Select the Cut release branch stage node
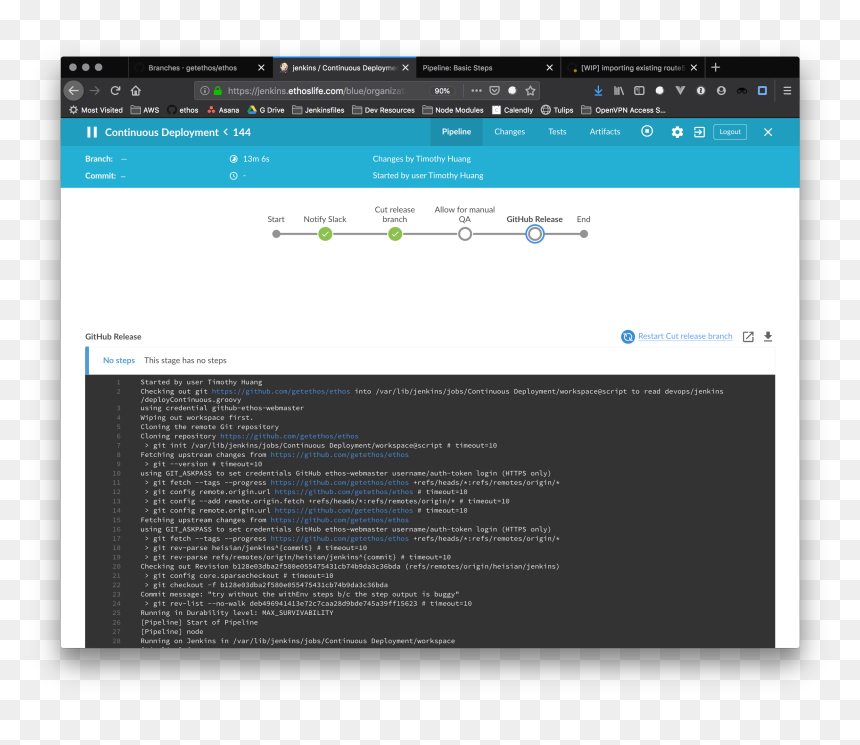860x745 pixels. [x=395, y=234]
